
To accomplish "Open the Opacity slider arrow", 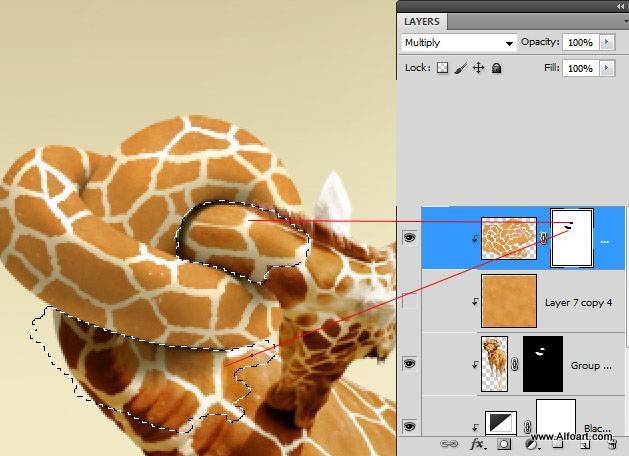I will pos(607,43).
